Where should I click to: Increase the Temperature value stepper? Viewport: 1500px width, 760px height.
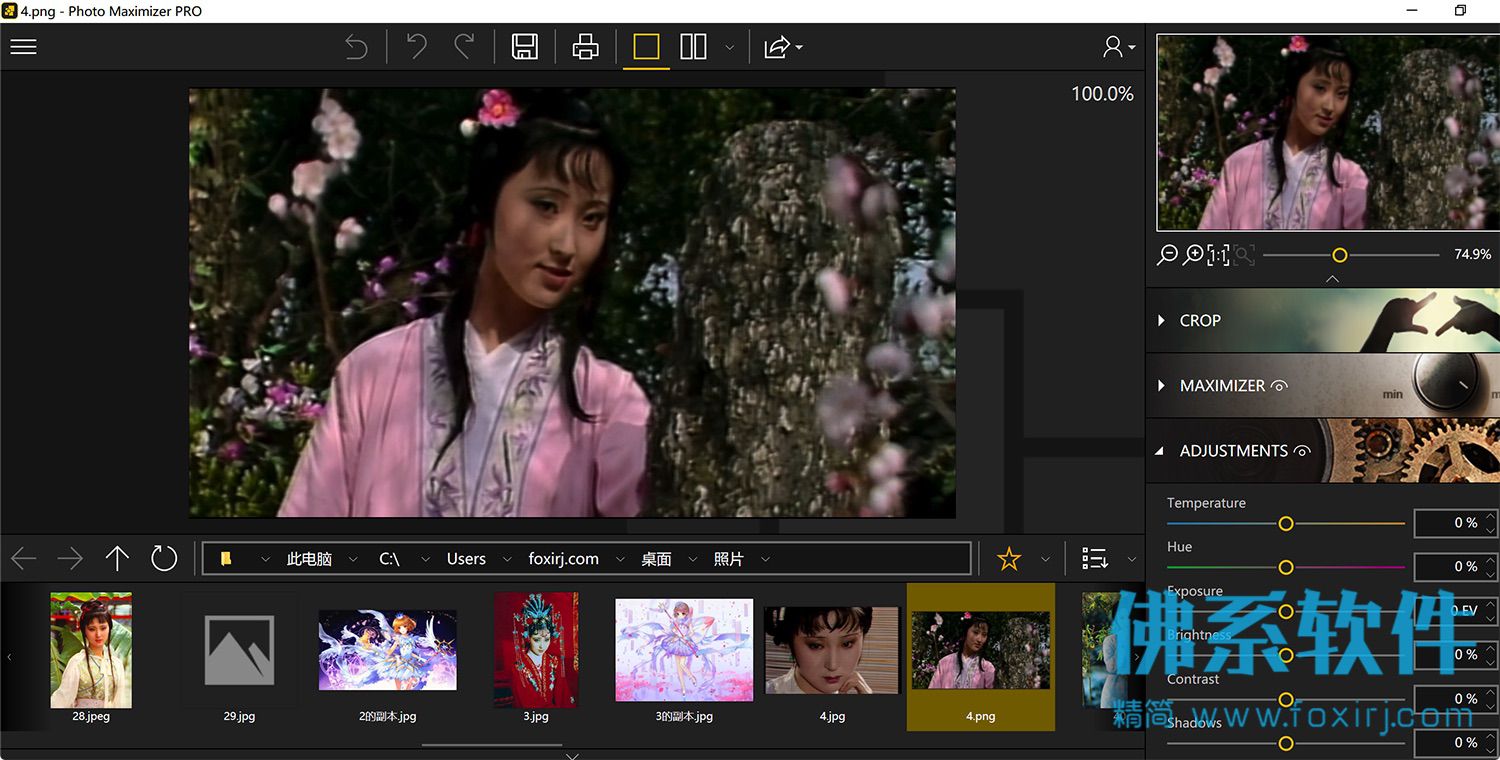1491,516
